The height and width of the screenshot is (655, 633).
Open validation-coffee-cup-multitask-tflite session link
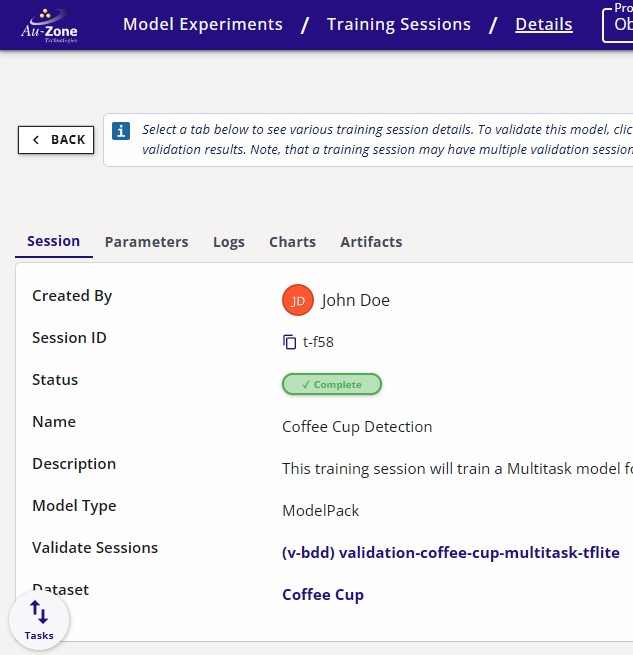tap(451, 553)
